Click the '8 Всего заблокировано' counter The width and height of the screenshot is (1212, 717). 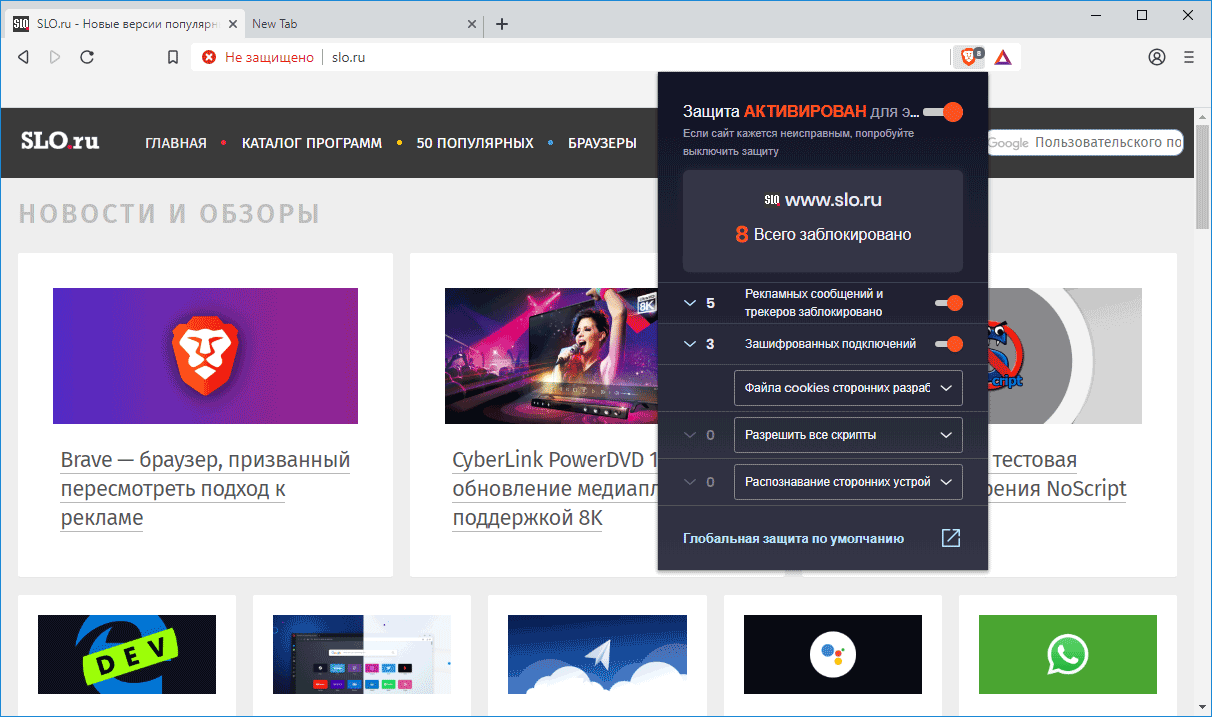823,235
